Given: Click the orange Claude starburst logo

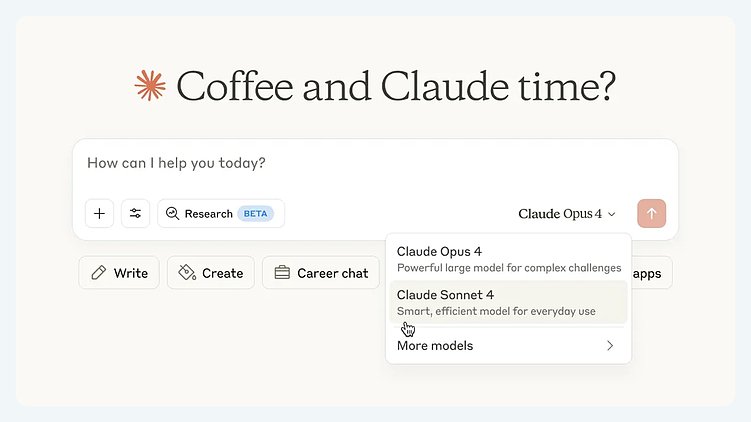Looking at the screenshot, I should (150, 86).
